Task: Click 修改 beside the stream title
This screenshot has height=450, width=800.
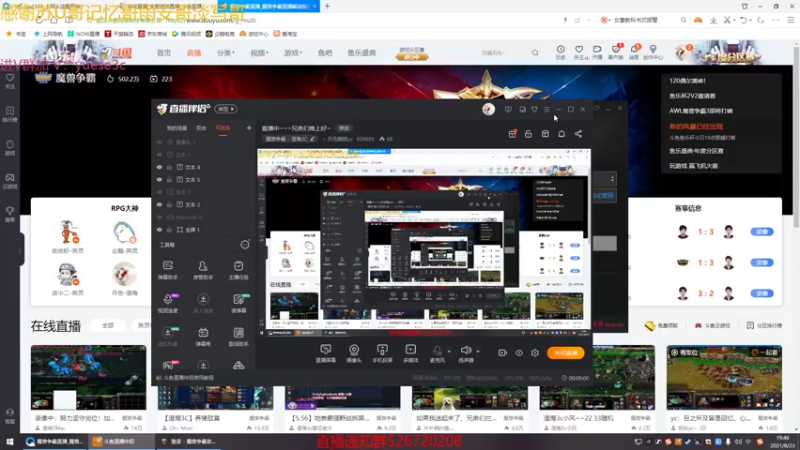Action: 344,128
